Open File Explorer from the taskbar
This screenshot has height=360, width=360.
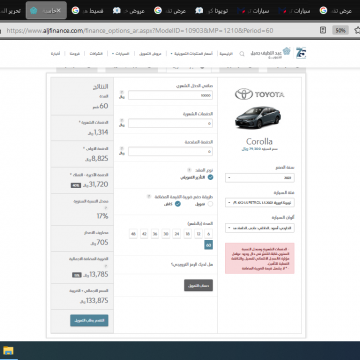tap(8, 351)
